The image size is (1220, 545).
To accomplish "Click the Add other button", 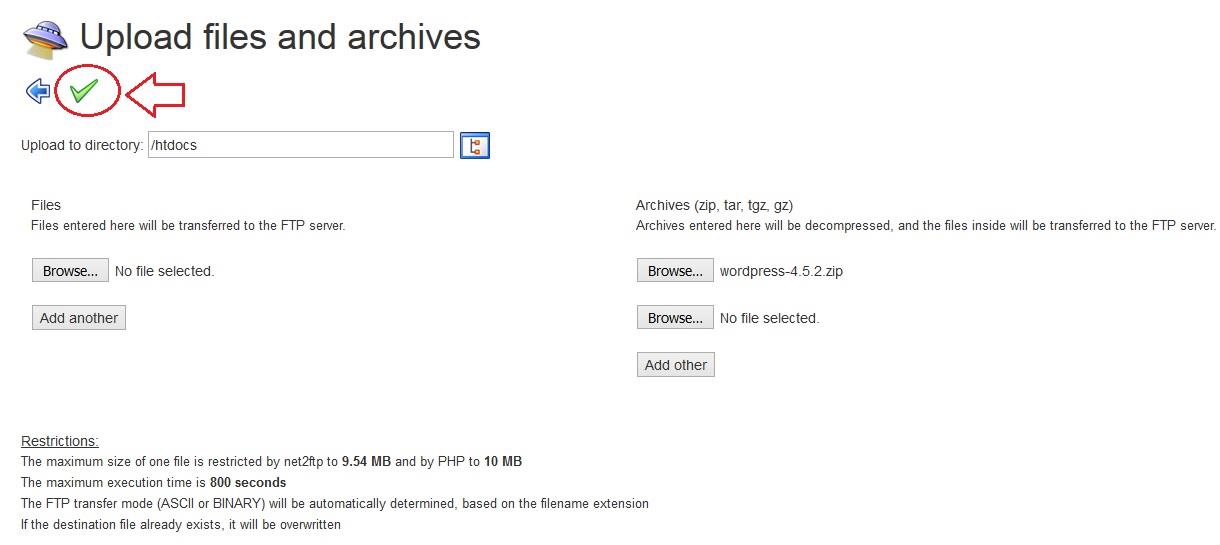I will coord(675,365).
